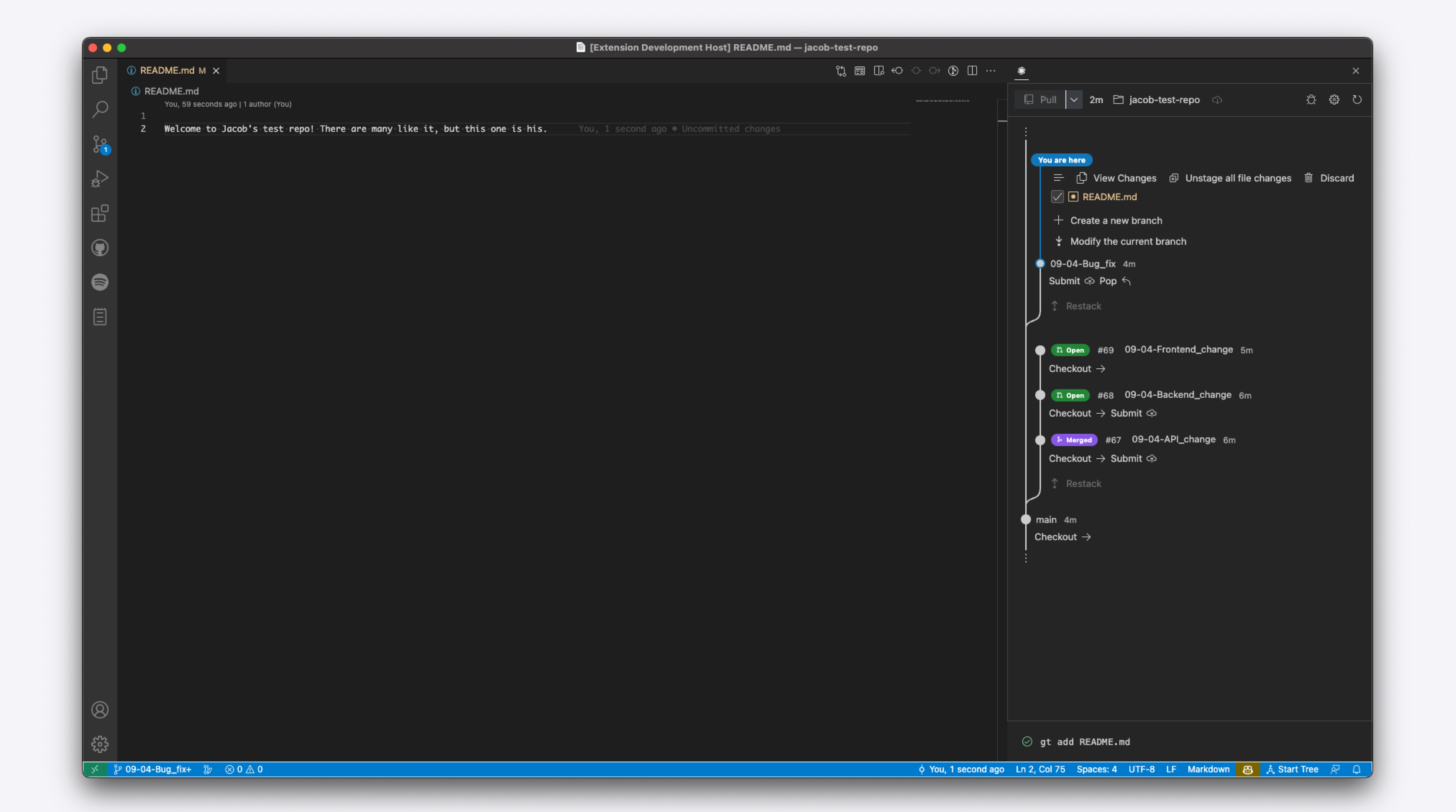The height and width of the screenshot is (812, 1456).
Task: Change the LF end of line sequence
Action: (x=1170, y=769)
